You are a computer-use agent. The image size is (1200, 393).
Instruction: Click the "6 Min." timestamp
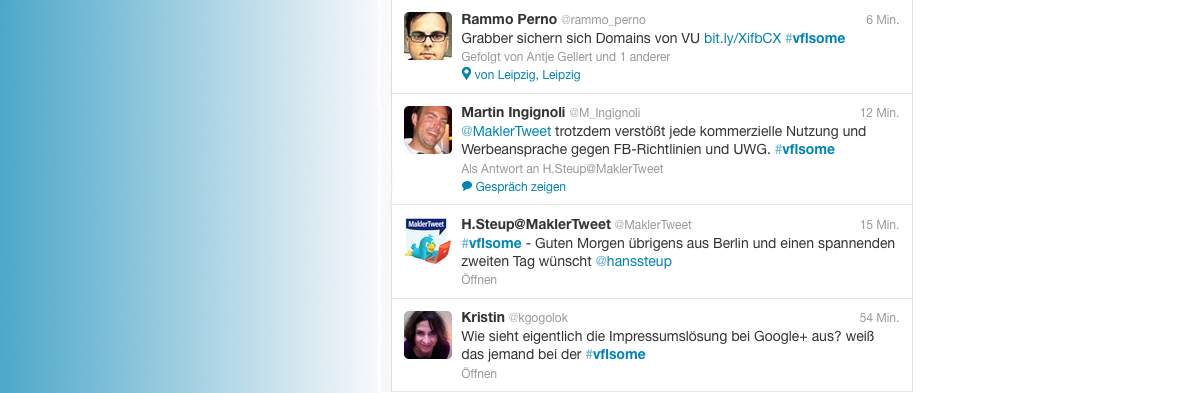click(882, 20)
